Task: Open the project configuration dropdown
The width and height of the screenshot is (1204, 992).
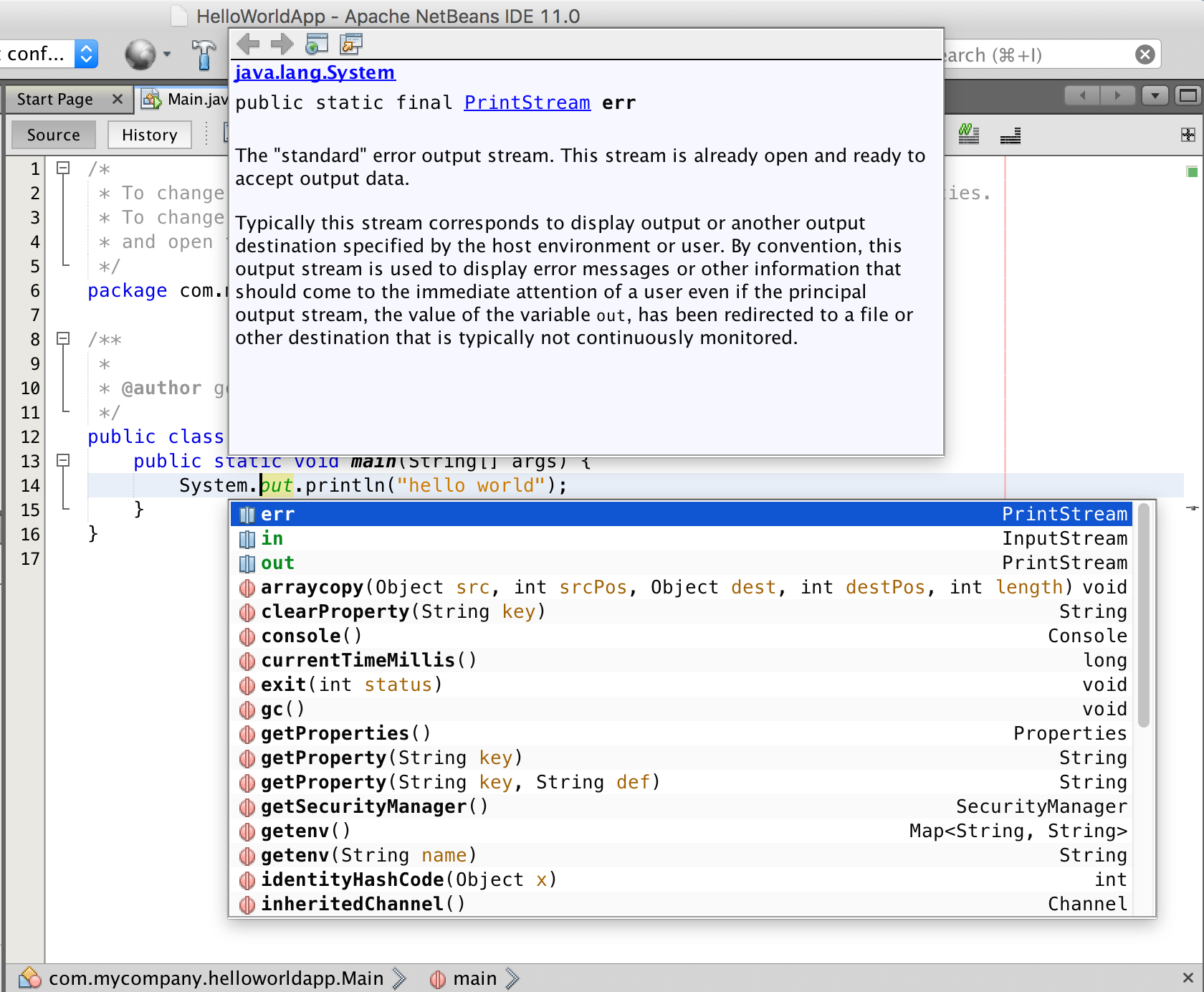Action: point(86,54)
